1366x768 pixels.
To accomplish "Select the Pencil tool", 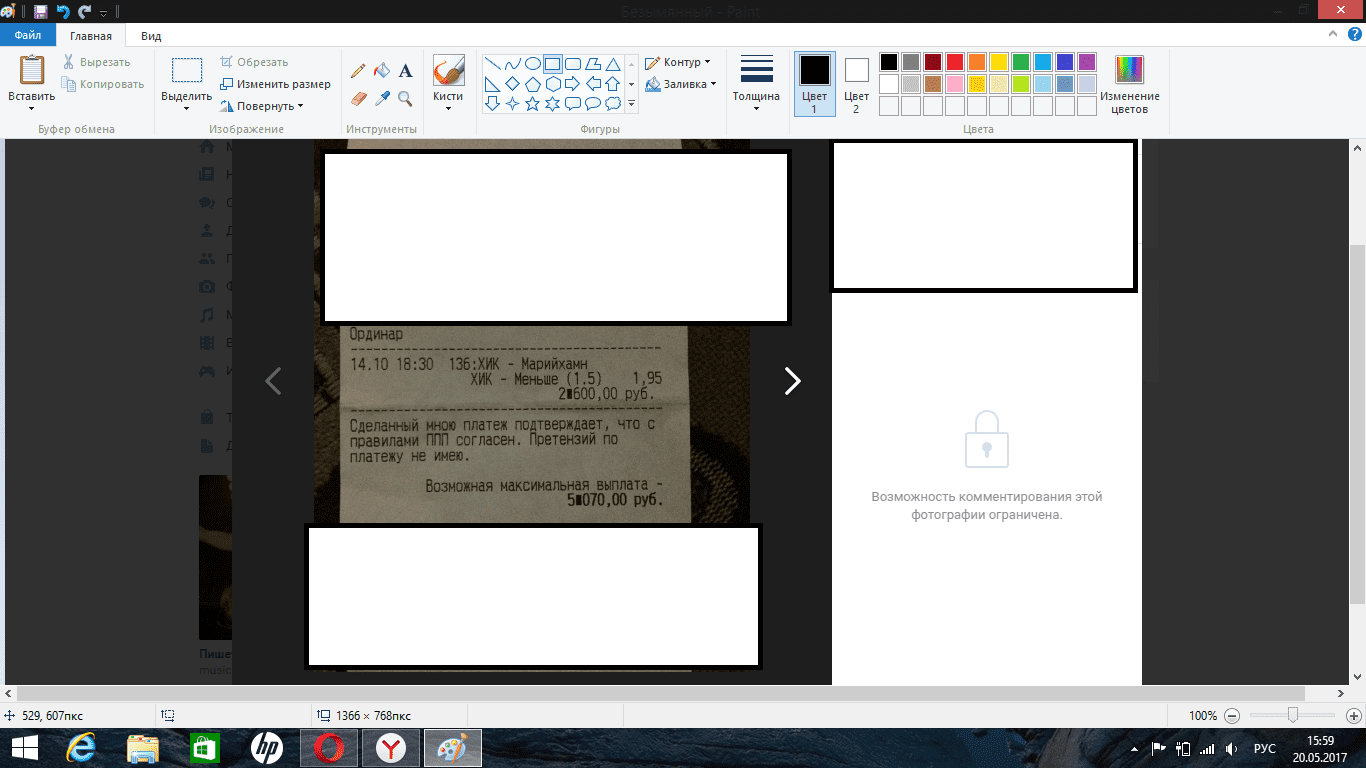I will [358, 71].
